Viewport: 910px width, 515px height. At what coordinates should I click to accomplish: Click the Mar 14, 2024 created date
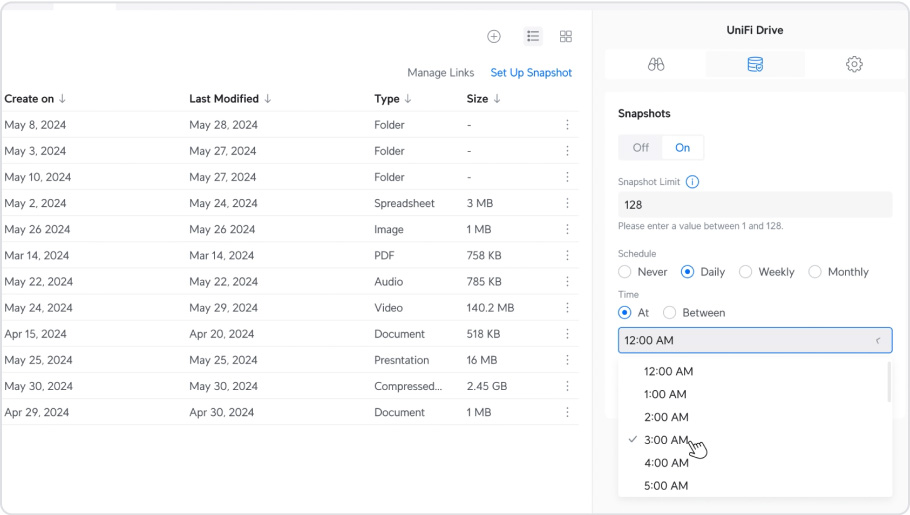click(37, 255)
